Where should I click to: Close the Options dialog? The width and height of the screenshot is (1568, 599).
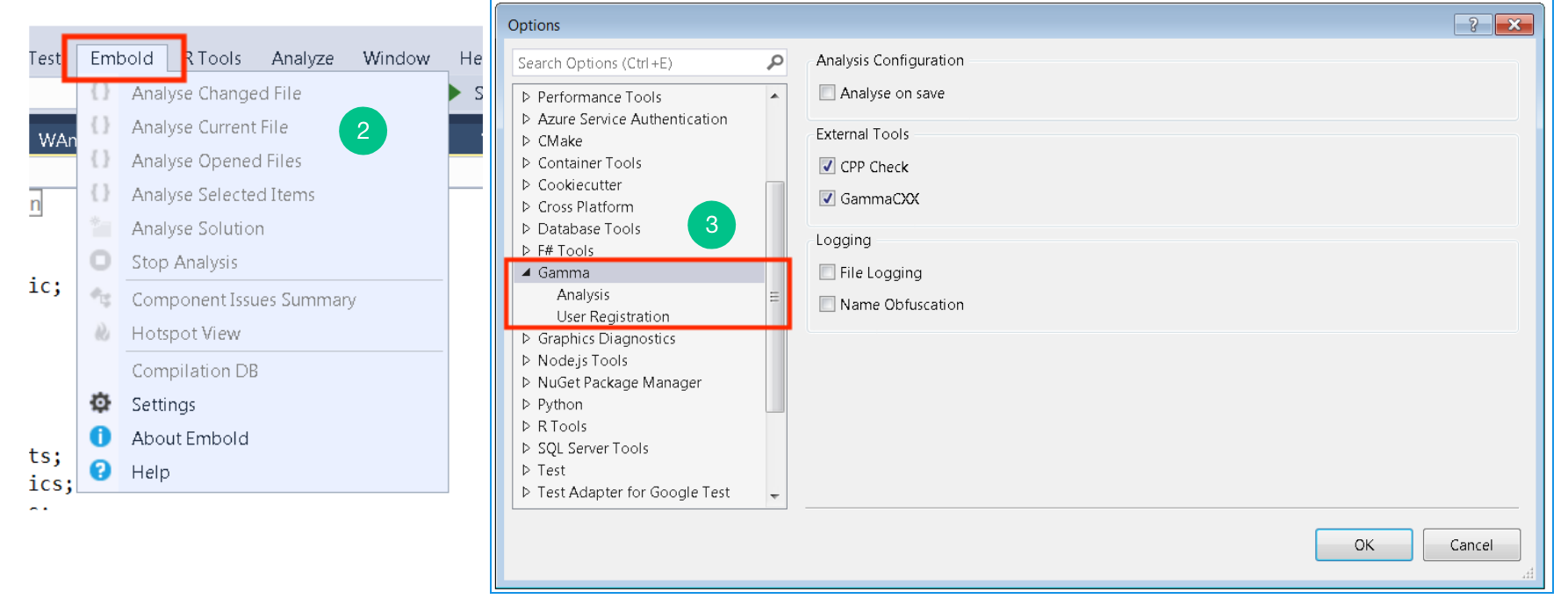pos(1514,25)
